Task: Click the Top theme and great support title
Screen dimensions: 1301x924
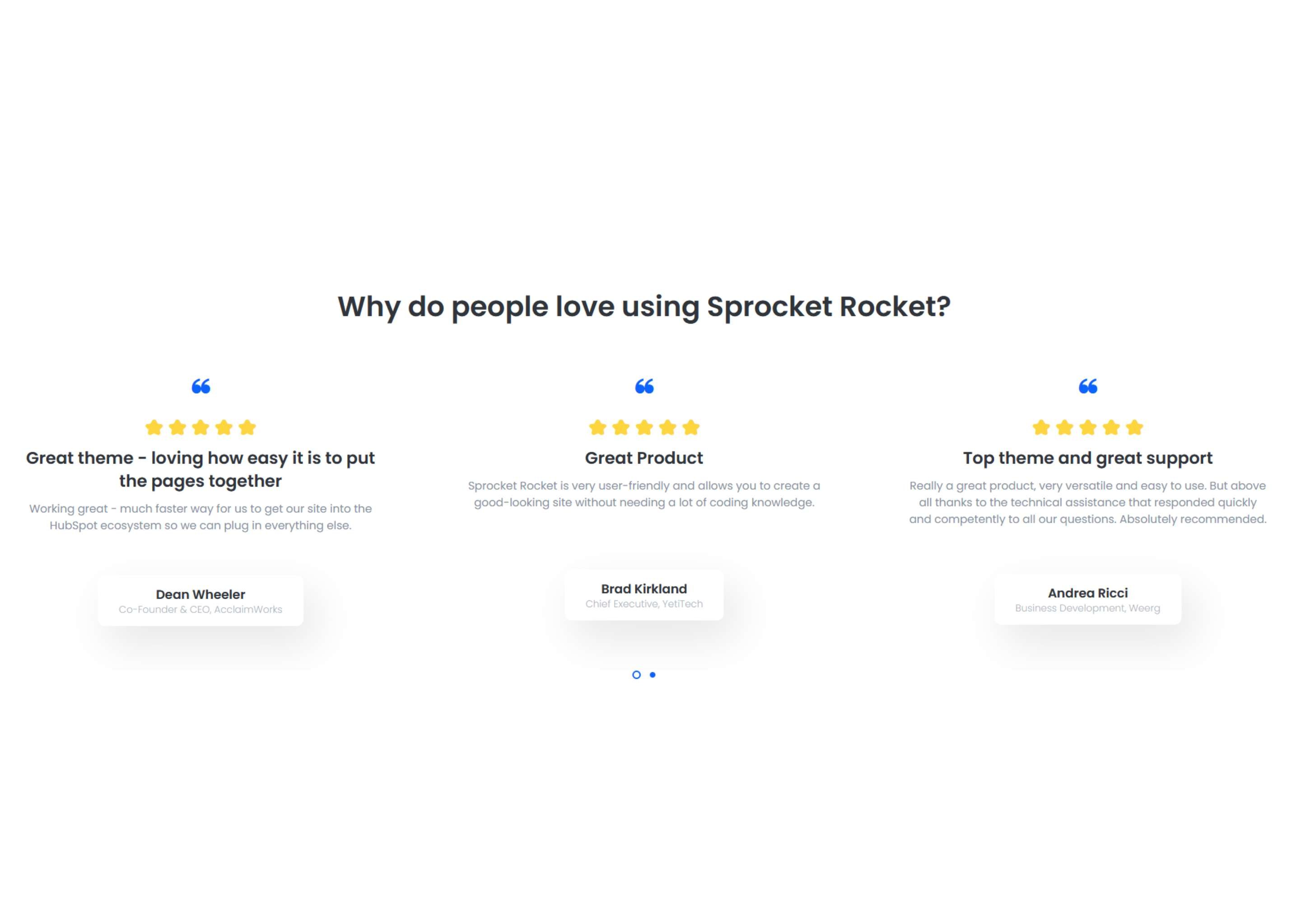Action: point(1087,458)
